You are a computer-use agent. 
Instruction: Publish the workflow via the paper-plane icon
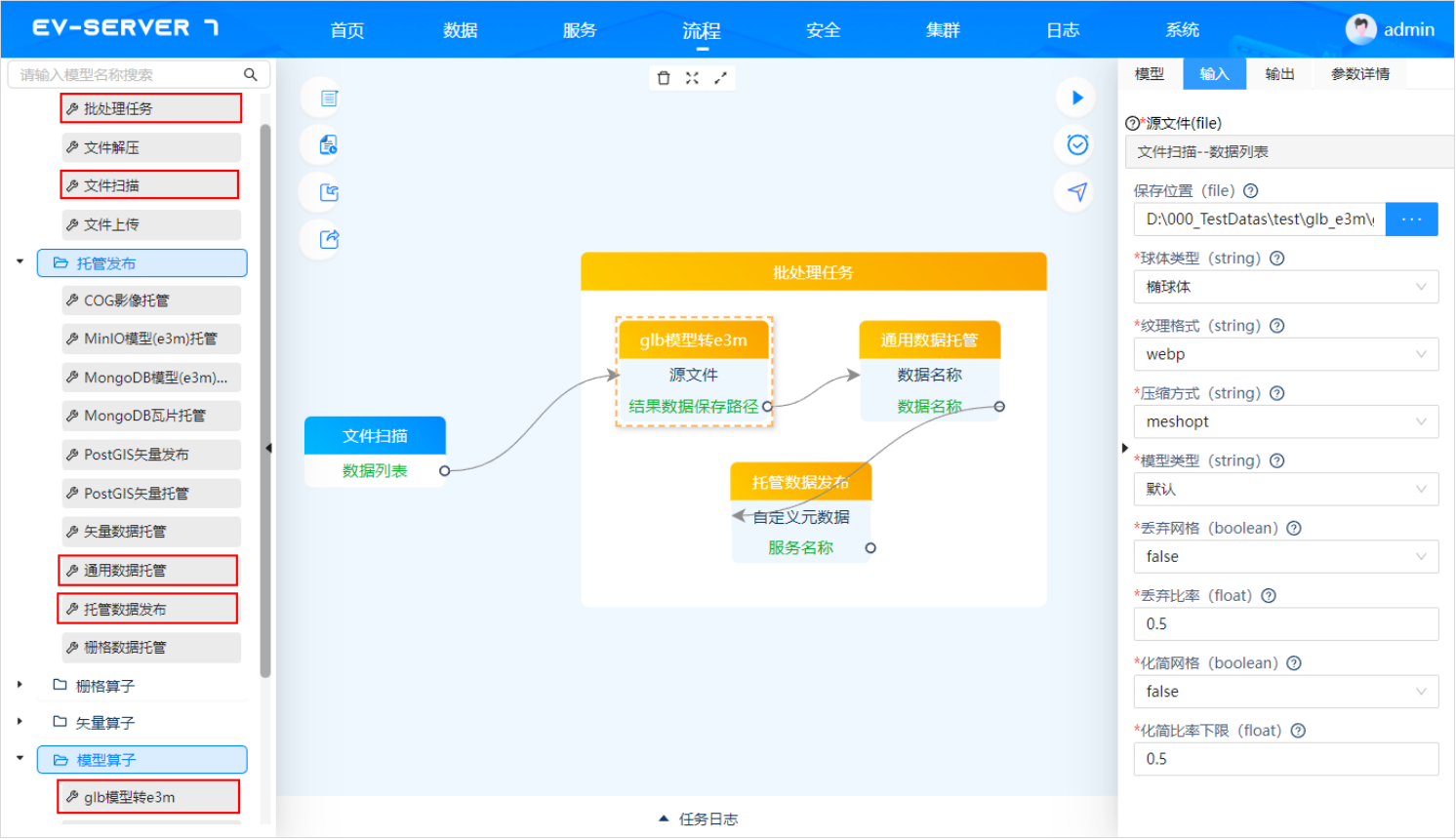tap(1075, 192)
